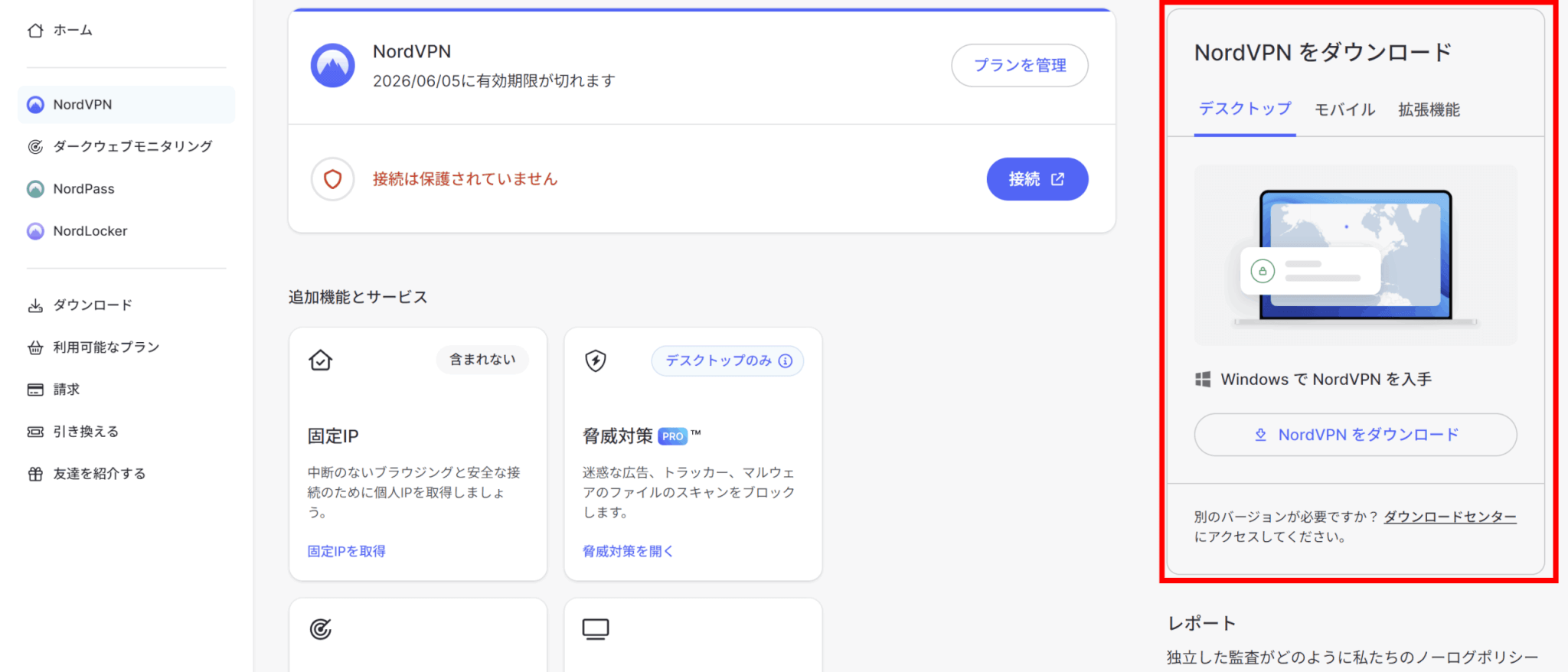Follow the 脅威対策を開く link
1568x672 pixels.
tap(628, 551)
